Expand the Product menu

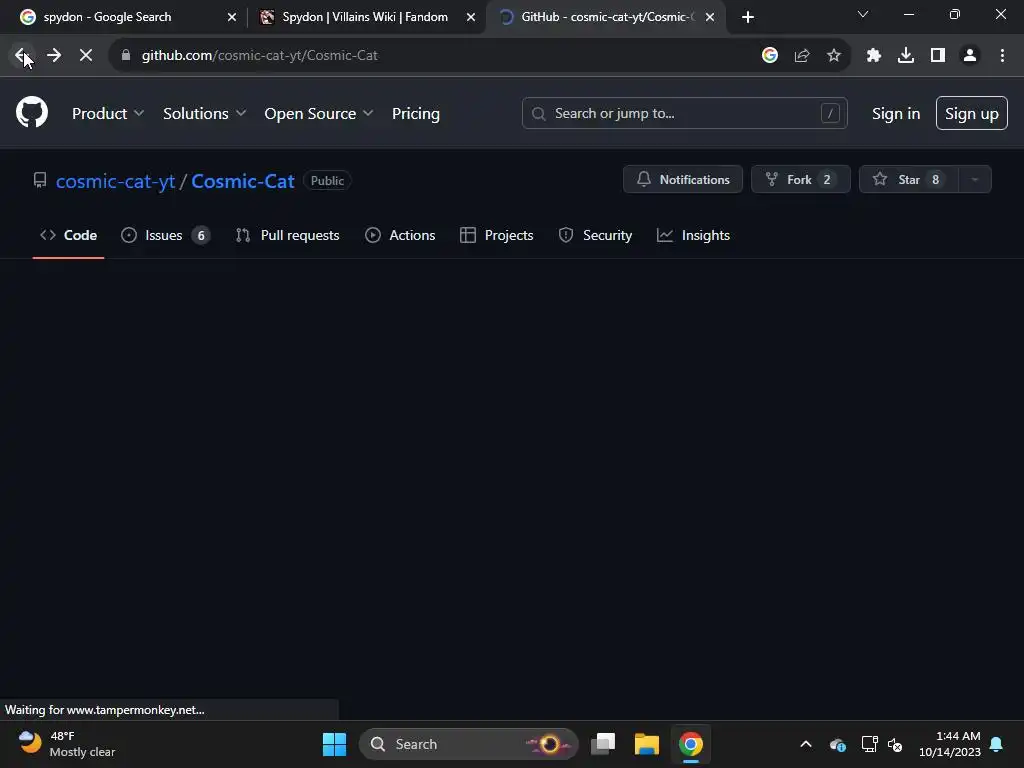click(108, 114)
